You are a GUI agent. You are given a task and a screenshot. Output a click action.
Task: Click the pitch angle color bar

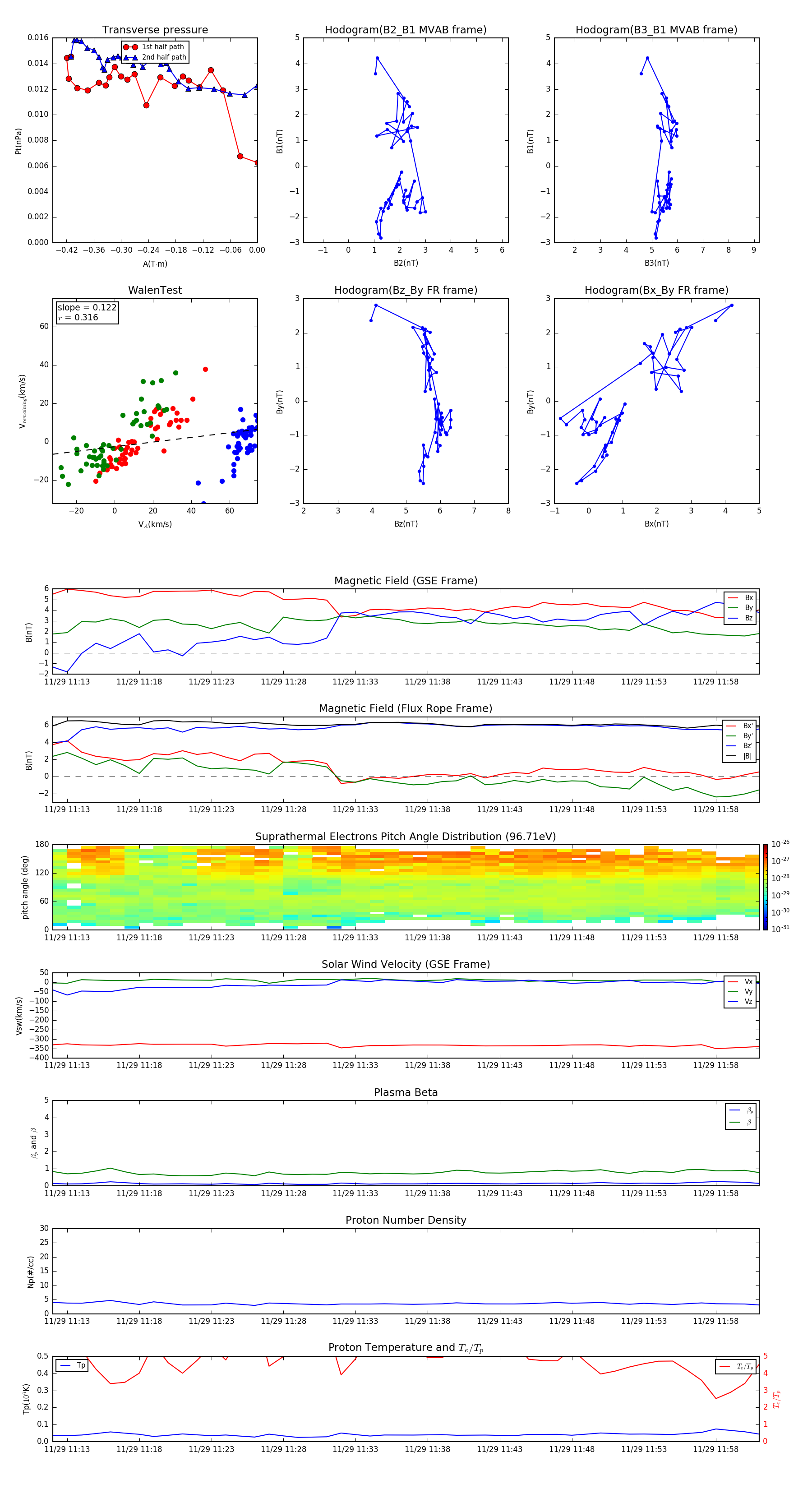(x=765, y=887)
